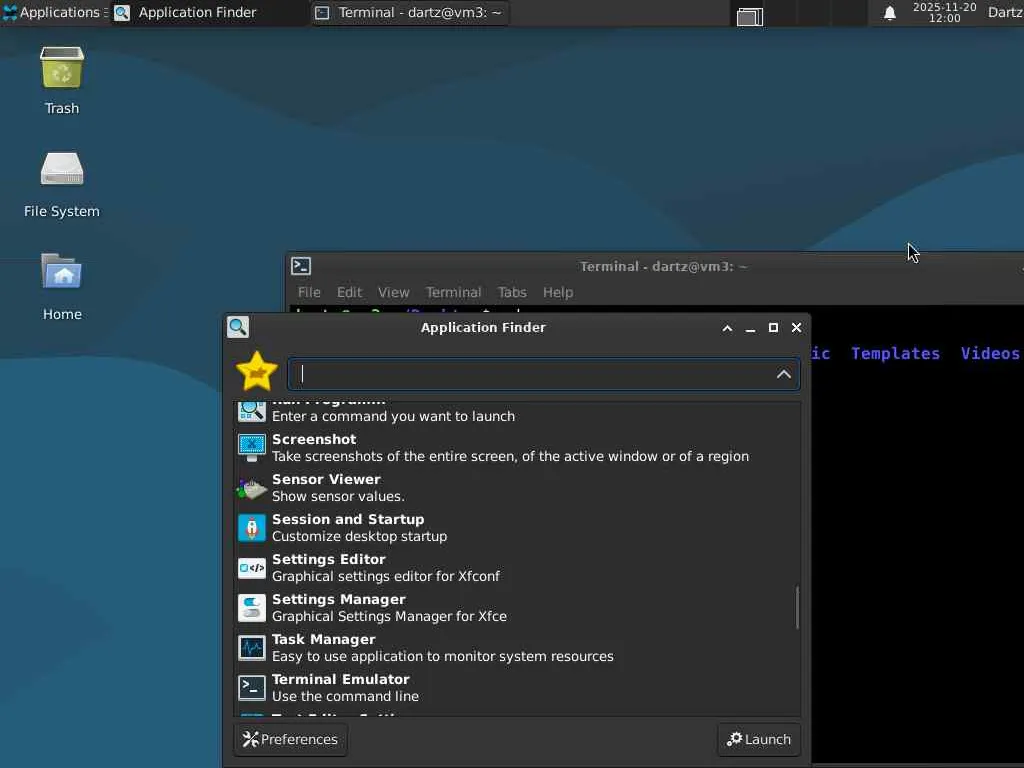Click the Launch button
The width and height of the screenshot is (1024, 768).
[759, 739]
